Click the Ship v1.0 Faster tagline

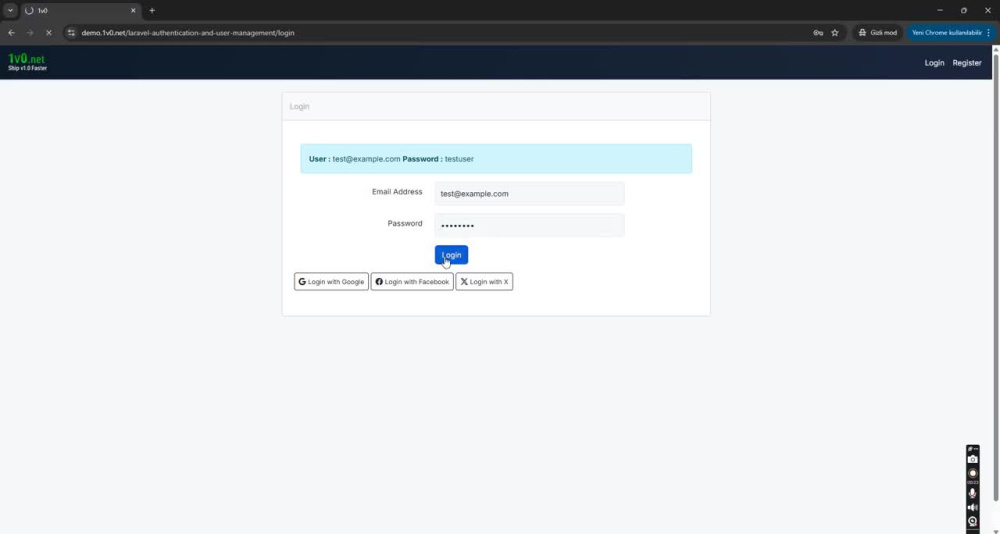click(x=27, y=68)
